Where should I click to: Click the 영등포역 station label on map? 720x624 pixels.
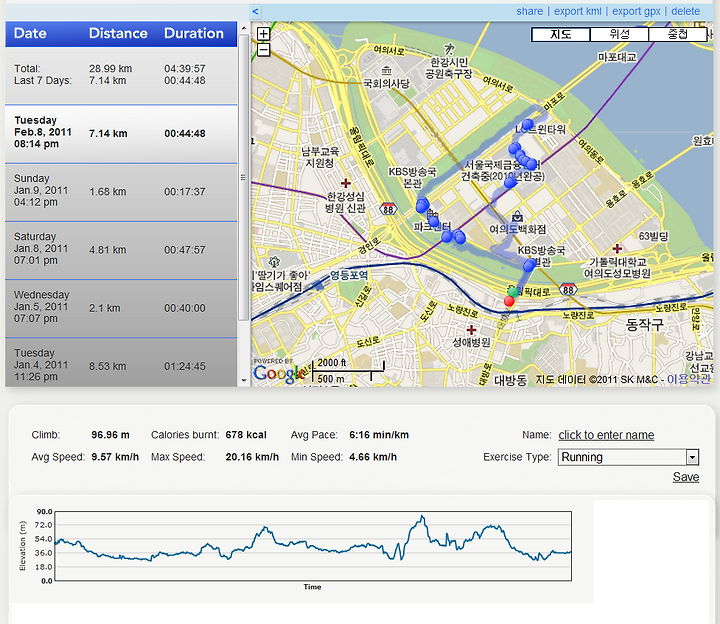point(349,275)
